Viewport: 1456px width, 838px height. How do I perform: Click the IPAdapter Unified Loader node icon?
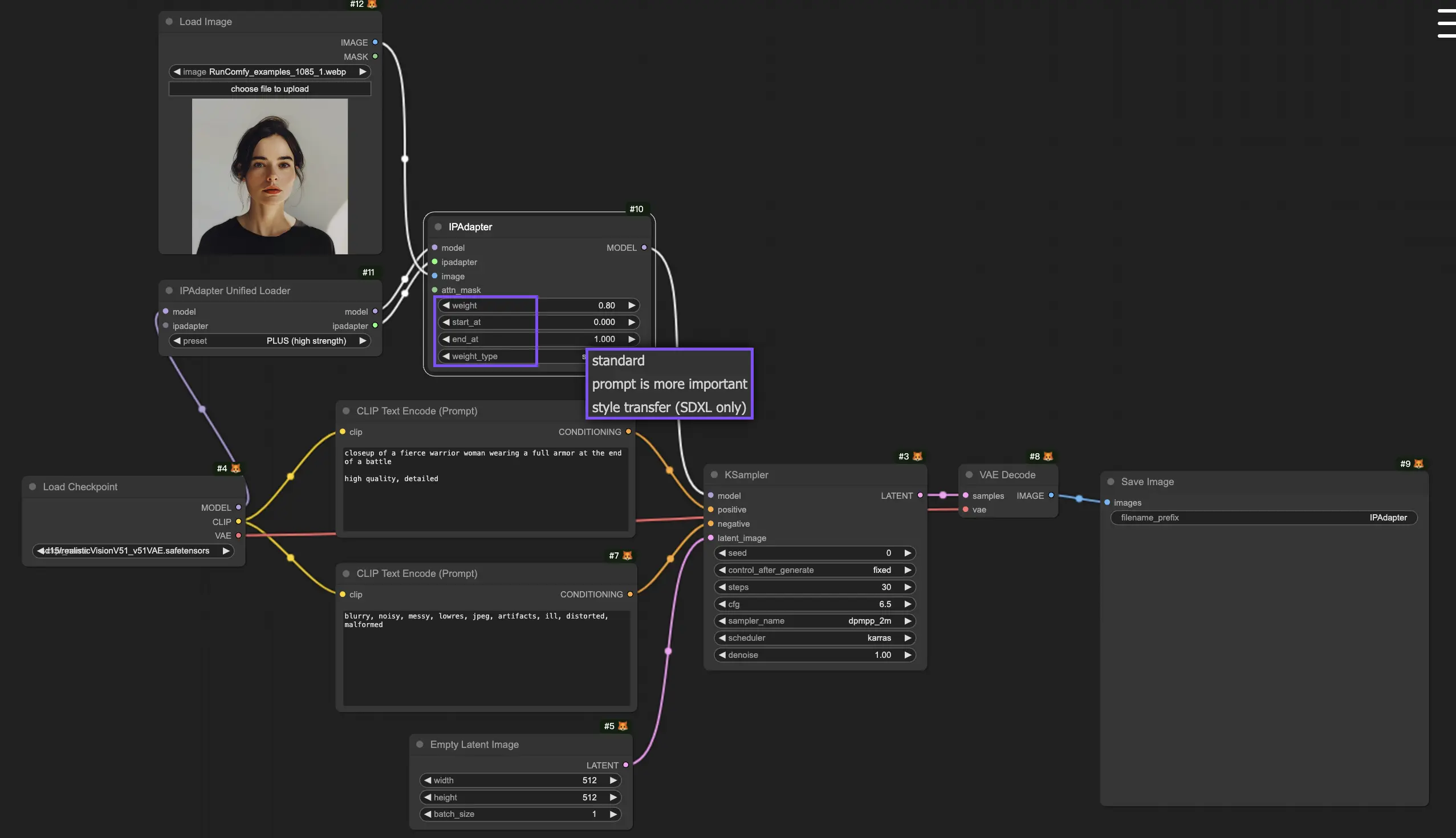point(169,291)
